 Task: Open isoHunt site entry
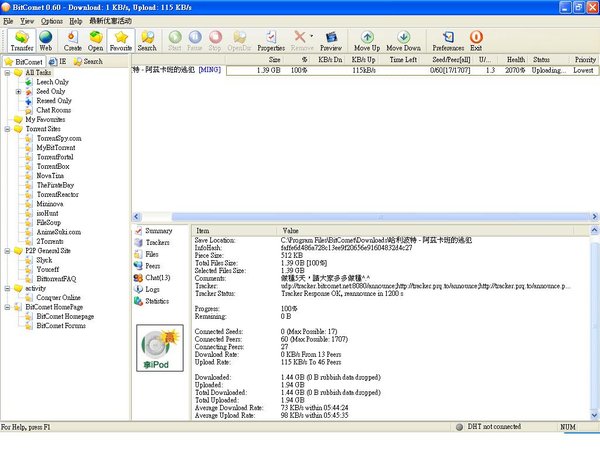click(x=47, y=213)
